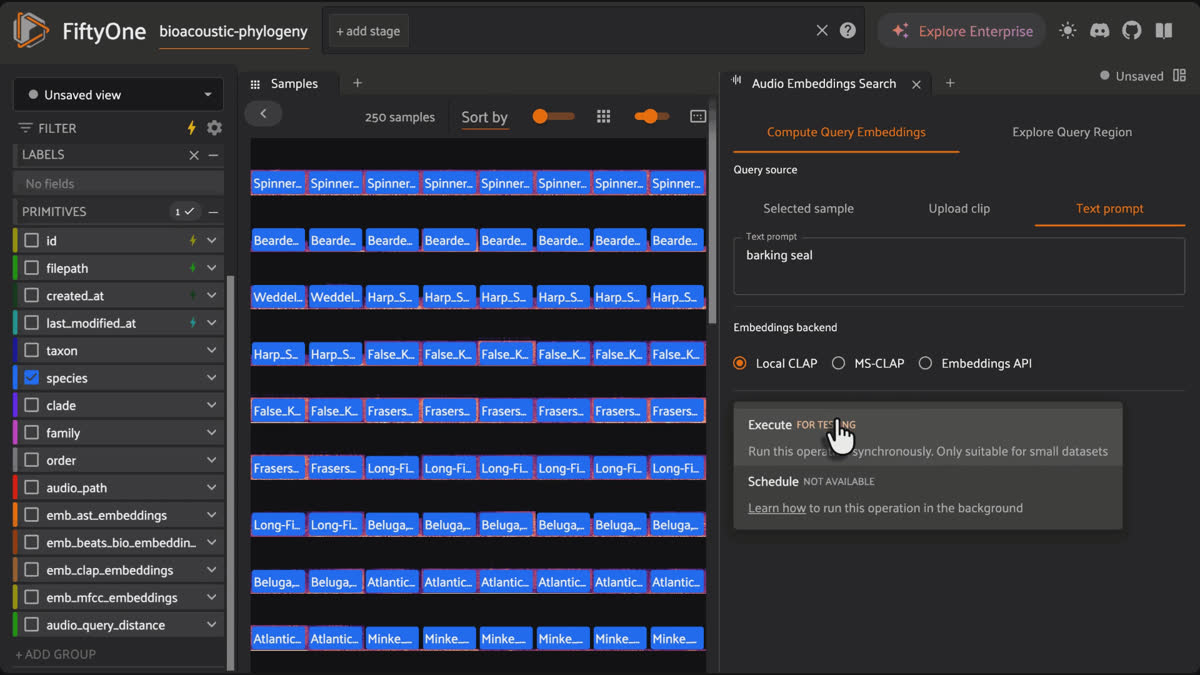Viewport: 1200px width, 675px height.
Task: Expand the taxon field chevron
Action: pyautogui.click(x=212, y=351)
